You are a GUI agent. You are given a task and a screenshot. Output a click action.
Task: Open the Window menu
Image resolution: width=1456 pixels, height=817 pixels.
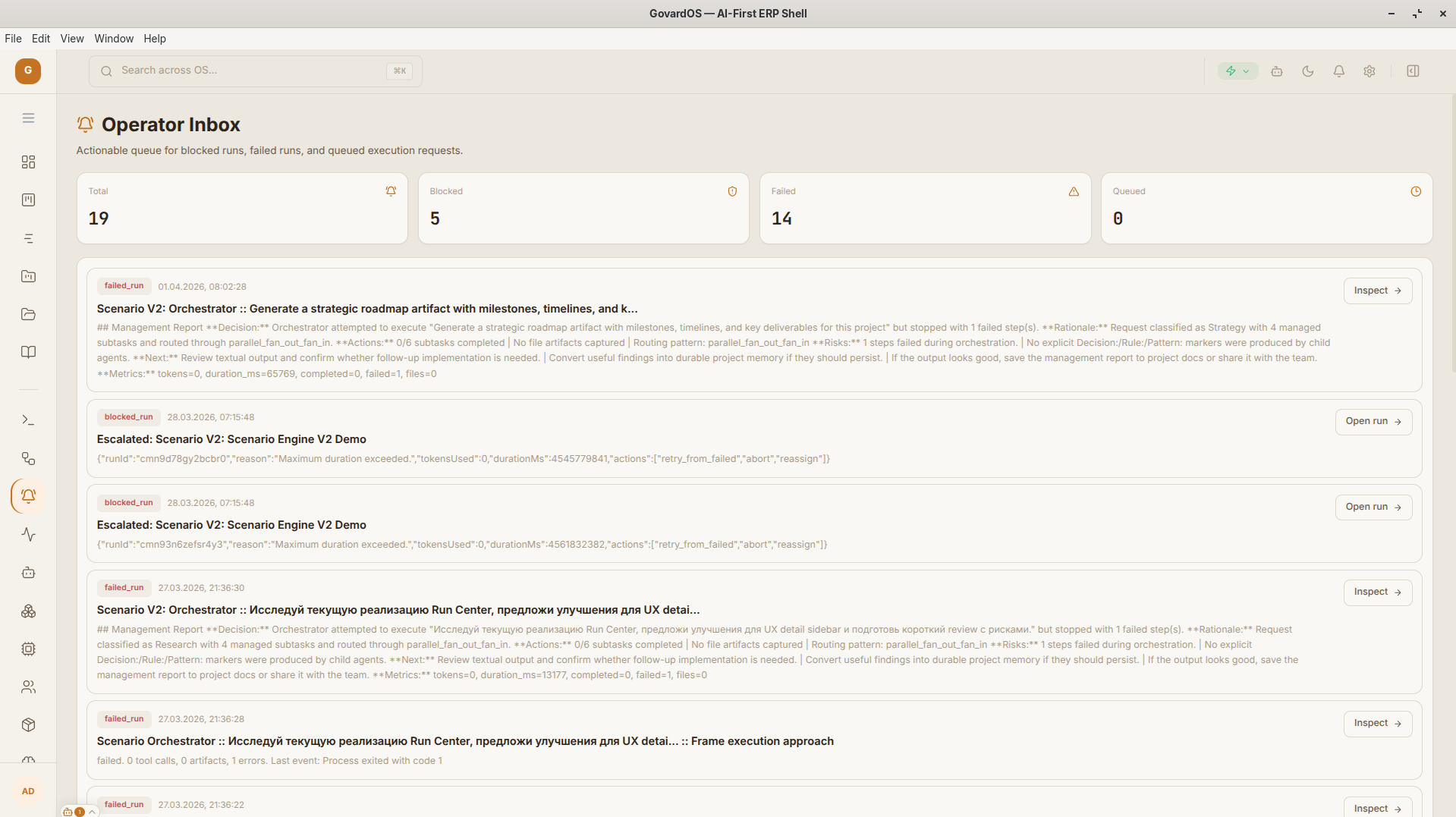(114, 39)
